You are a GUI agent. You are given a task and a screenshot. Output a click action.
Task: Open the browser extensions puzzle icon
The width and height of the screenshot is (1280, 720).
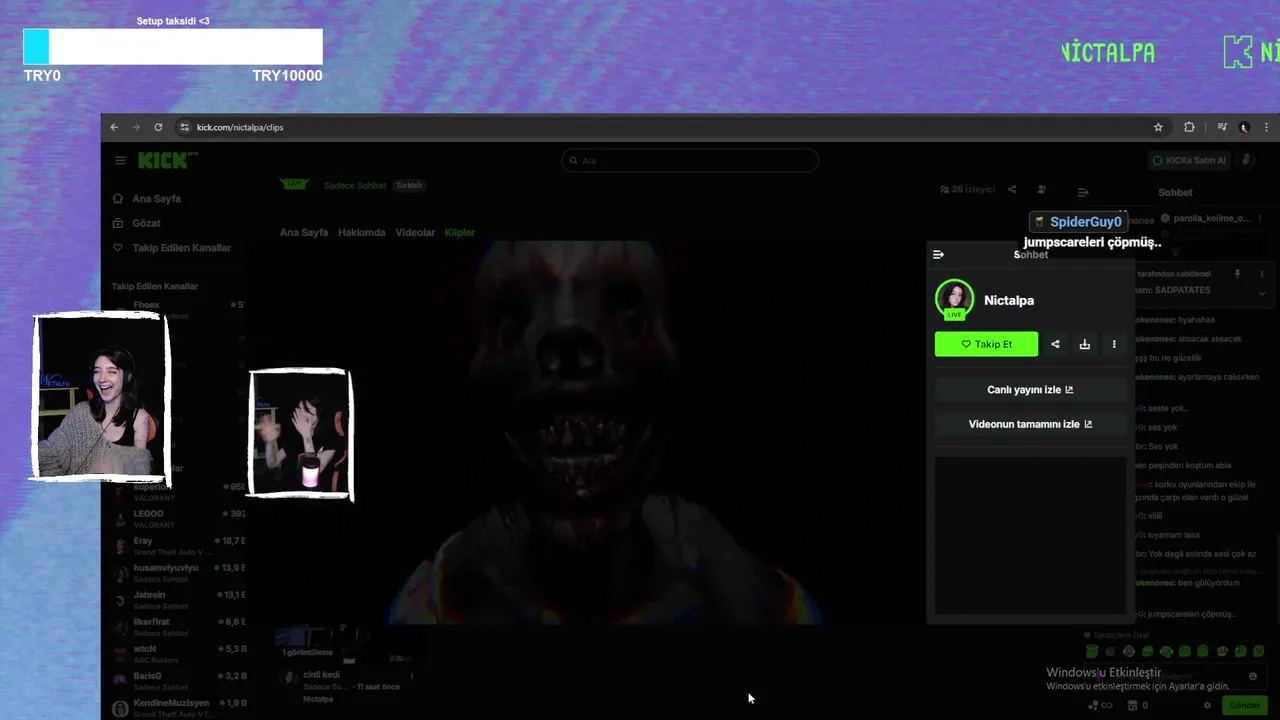point(1189,127)
